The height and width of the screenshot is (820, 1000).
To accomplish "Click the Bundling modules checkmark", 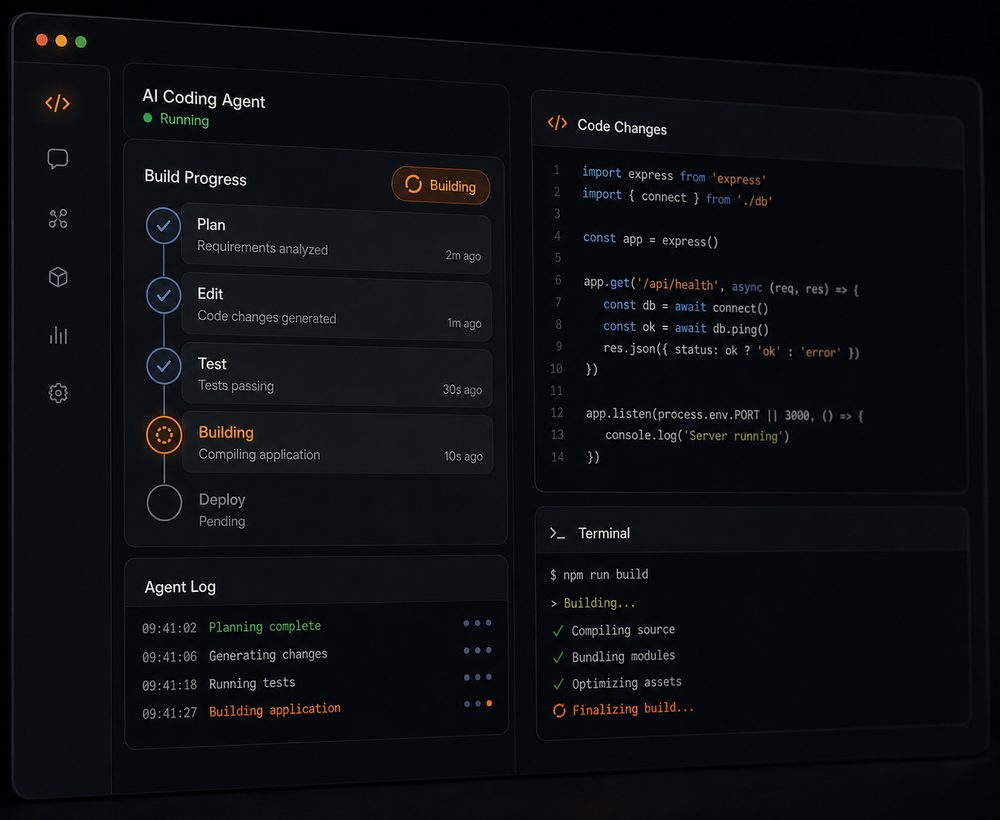I will pos(559,657).
